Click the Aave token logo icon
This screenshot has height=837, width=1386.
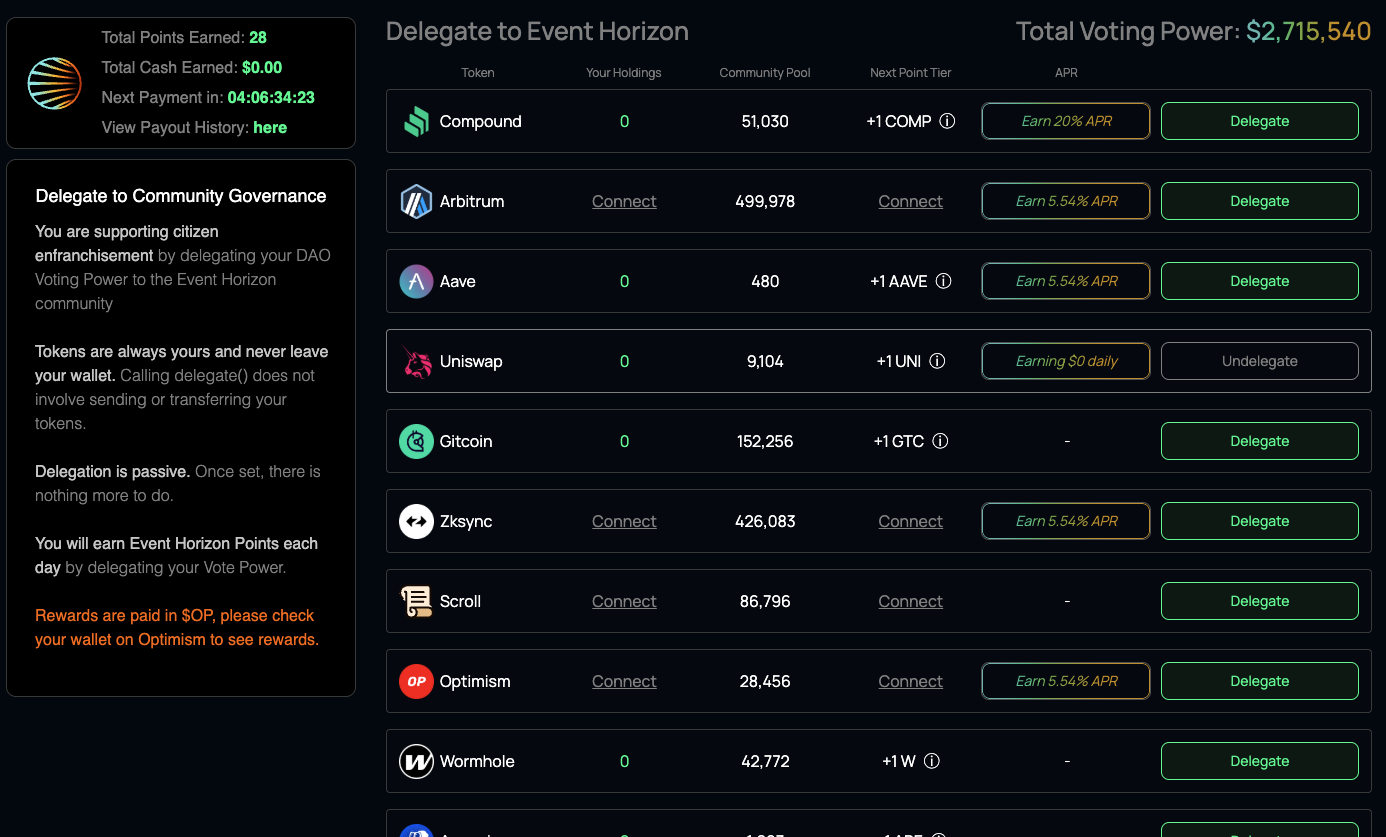point(416,281)
